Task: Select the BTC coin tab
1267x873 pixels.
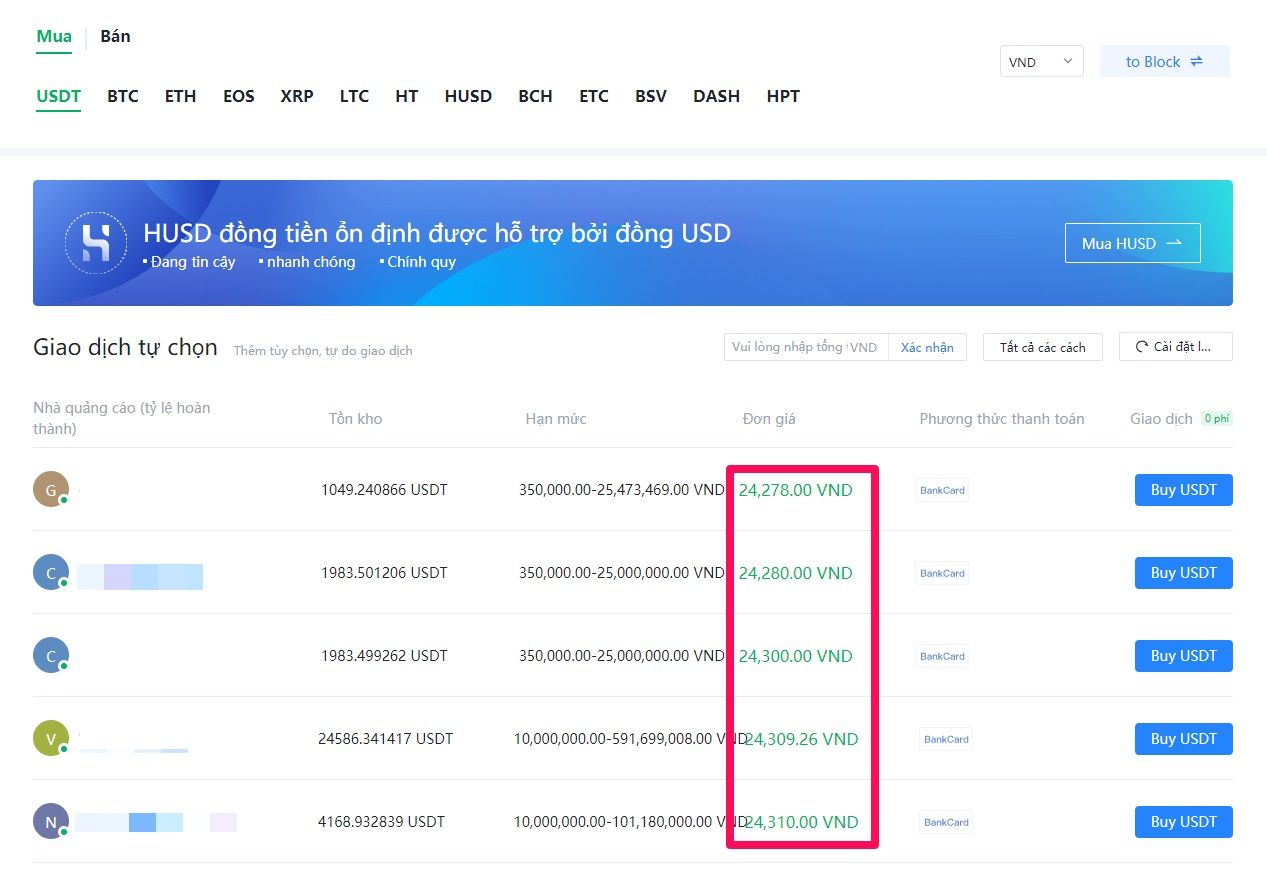Action: (123, 96)
